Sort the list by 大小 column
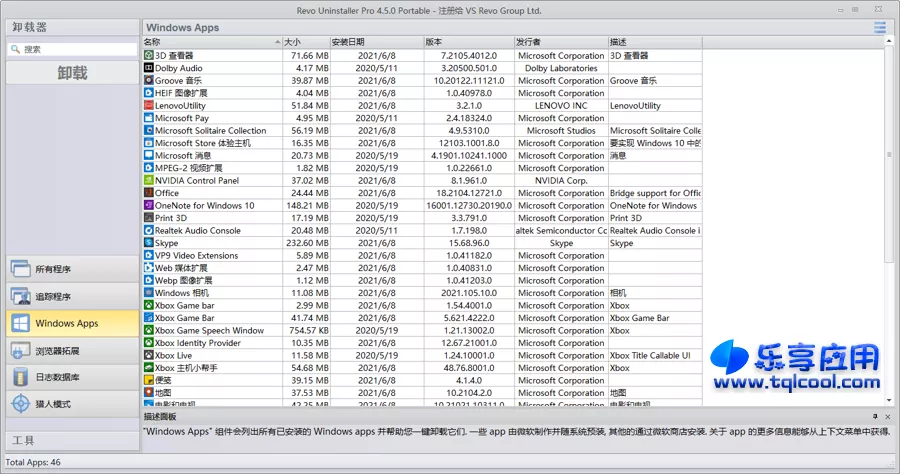Screen dimensions: 900x474 (306, 42)
